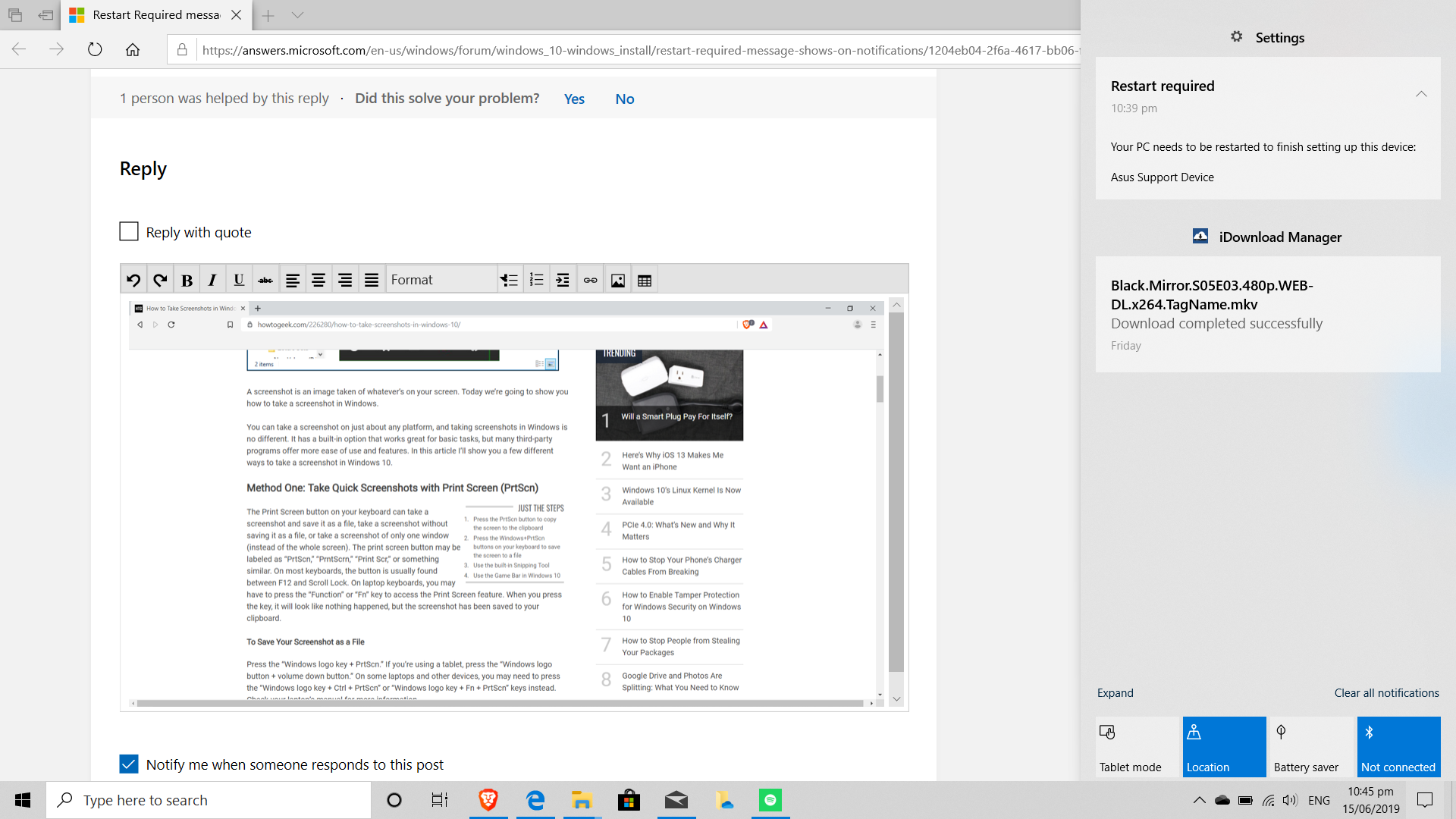Enable Tablet mode quick action
This screenshot has height=819, width=1456.
click(x=1137, y=747)
